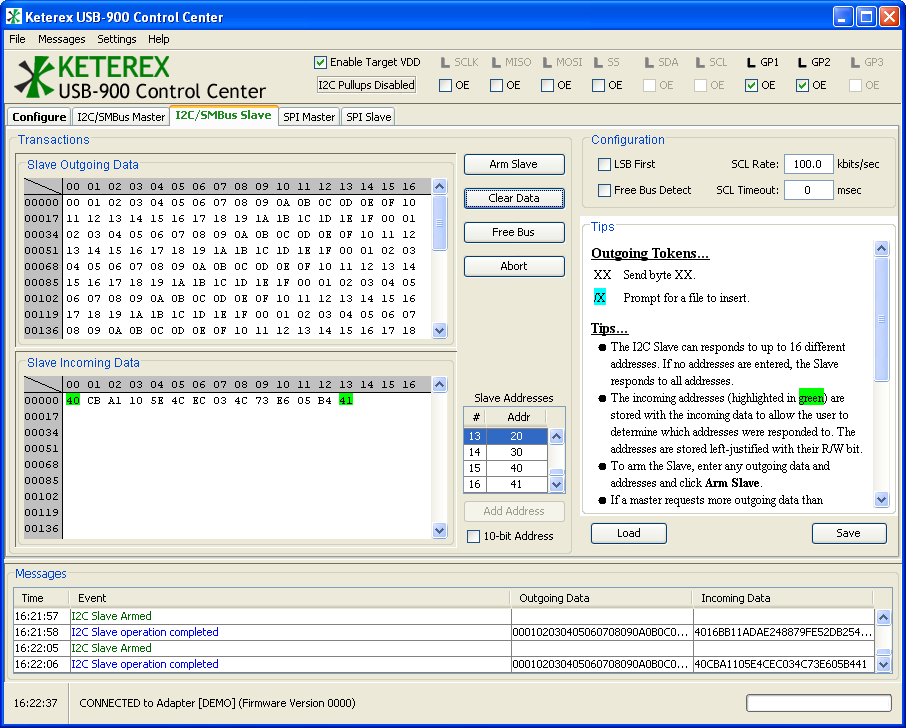Click the SCL Rate input field
The width and height of the screenshot is (906, 728).
pyautogui.click(x=808, y=164)
